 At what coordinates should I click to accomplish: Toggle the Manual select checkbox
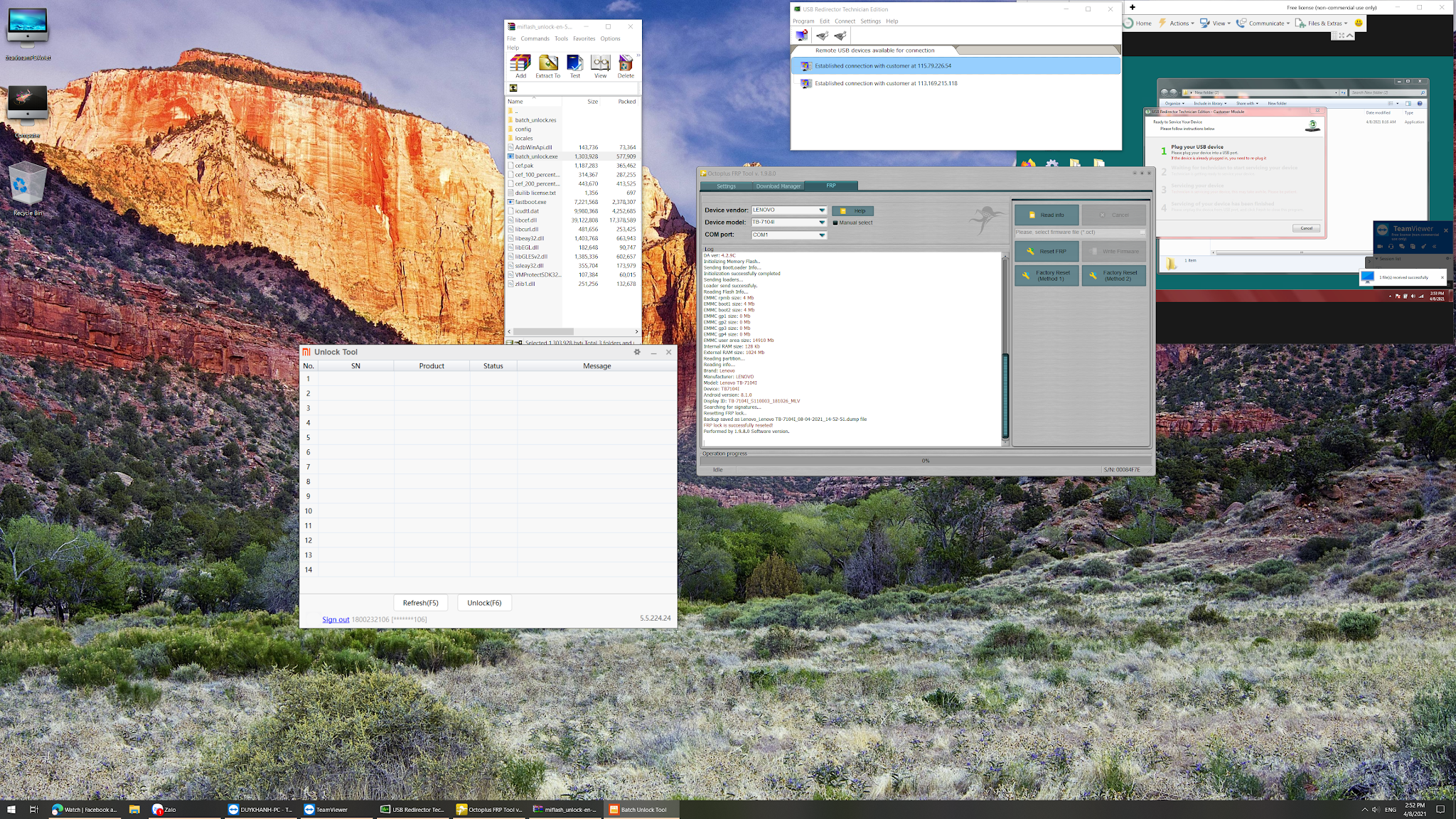pyautogui.click(x=835, y=223)
